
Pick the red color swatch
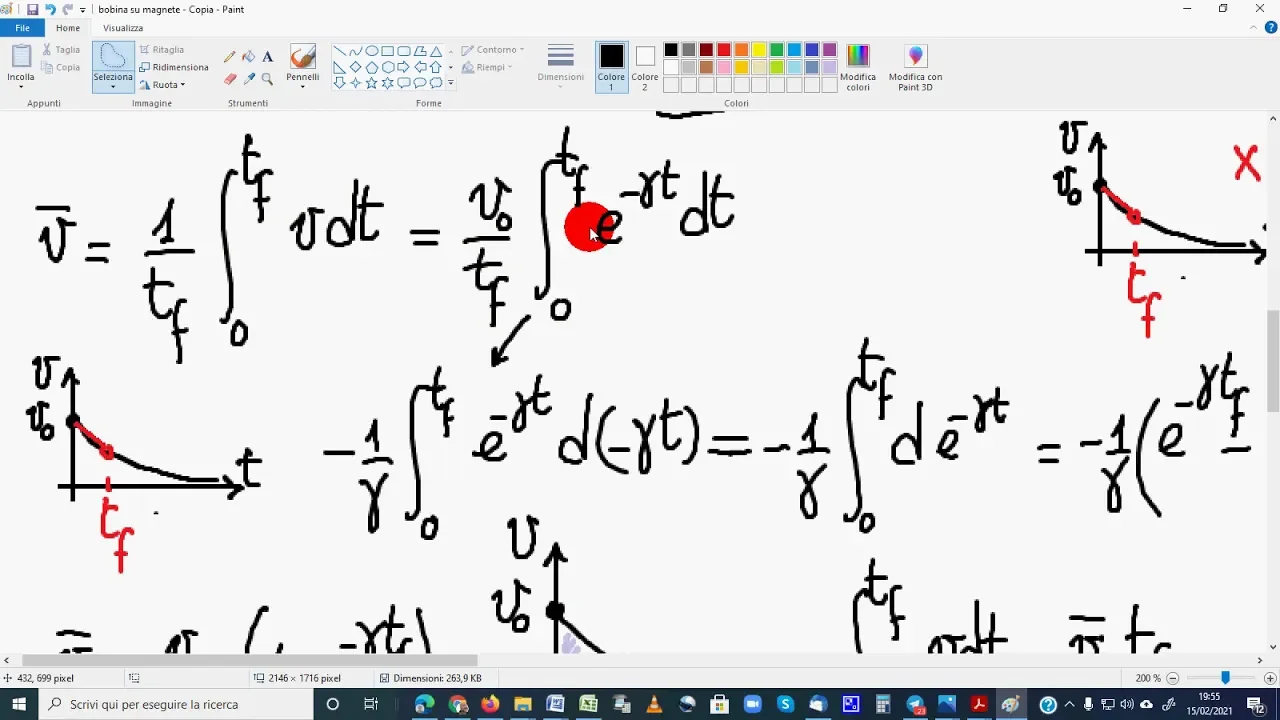click(724, 50)
